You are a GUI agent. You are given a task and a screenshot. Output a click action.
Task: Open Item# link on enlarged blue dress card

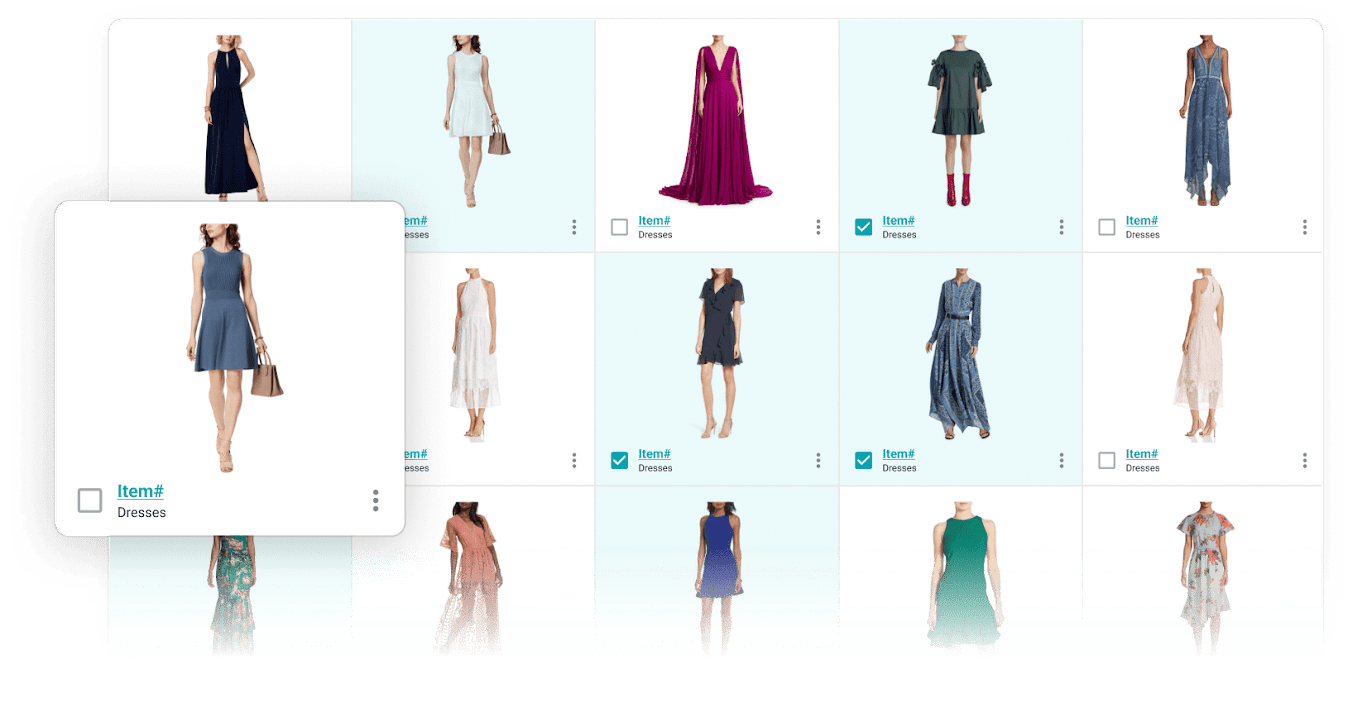click(x=140, y=491)
